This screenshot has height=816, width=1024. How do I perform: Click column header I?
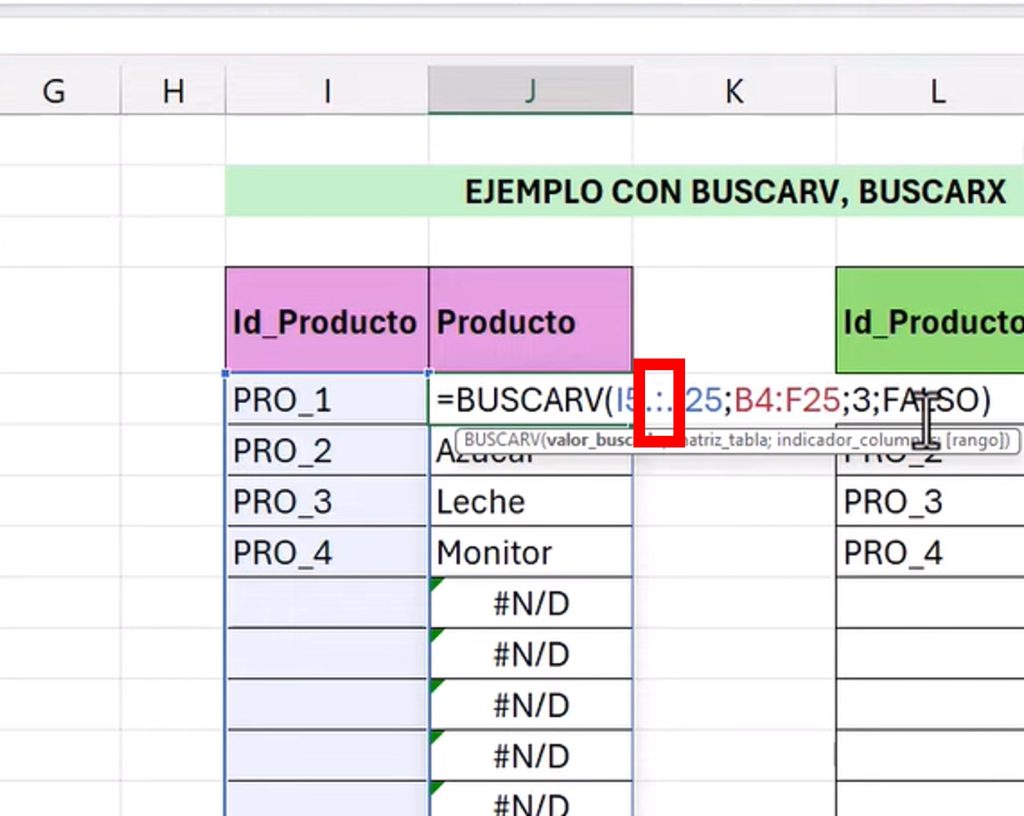tap(327, 92)
